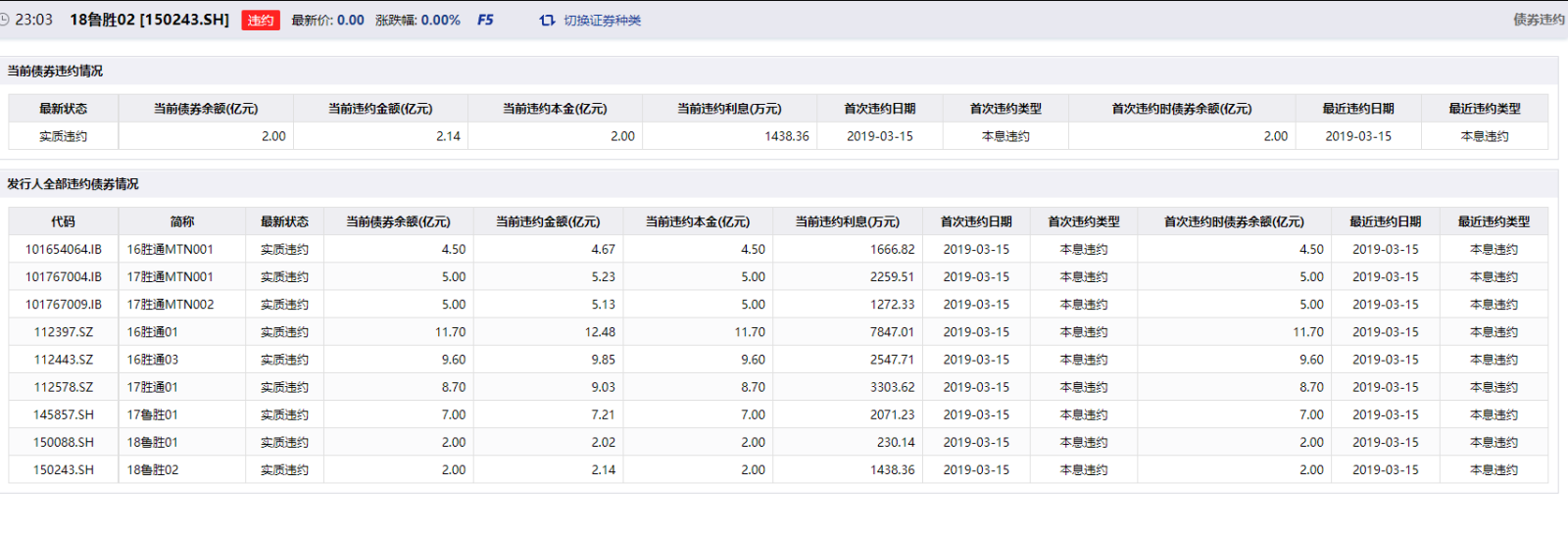This screenshot has width=1568, height=534.
Task: Click interest value 2547.71
Action: (x=892, y=360)
